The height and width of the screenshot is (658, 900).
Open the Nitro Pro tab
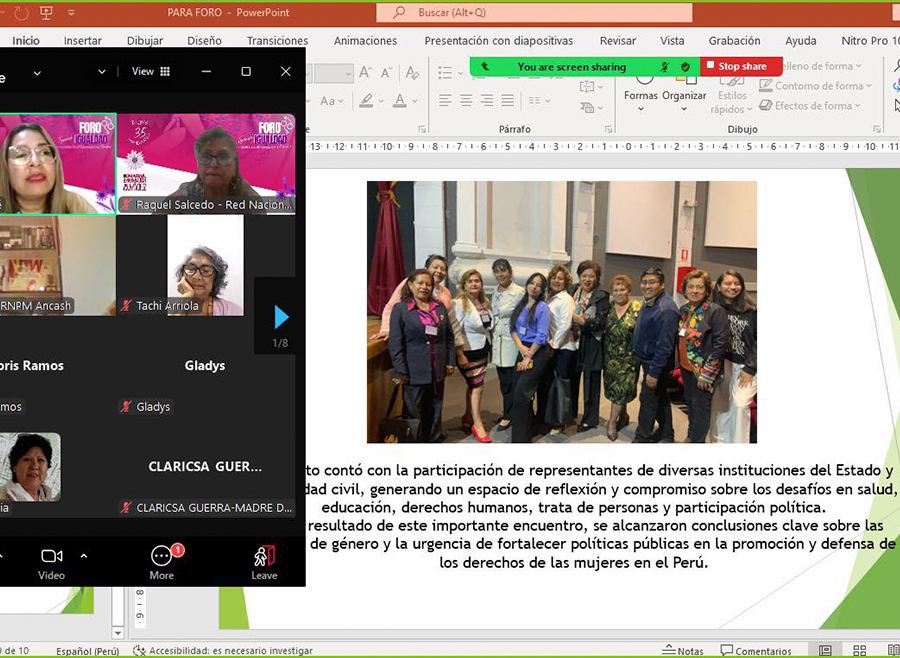point(870,41)
